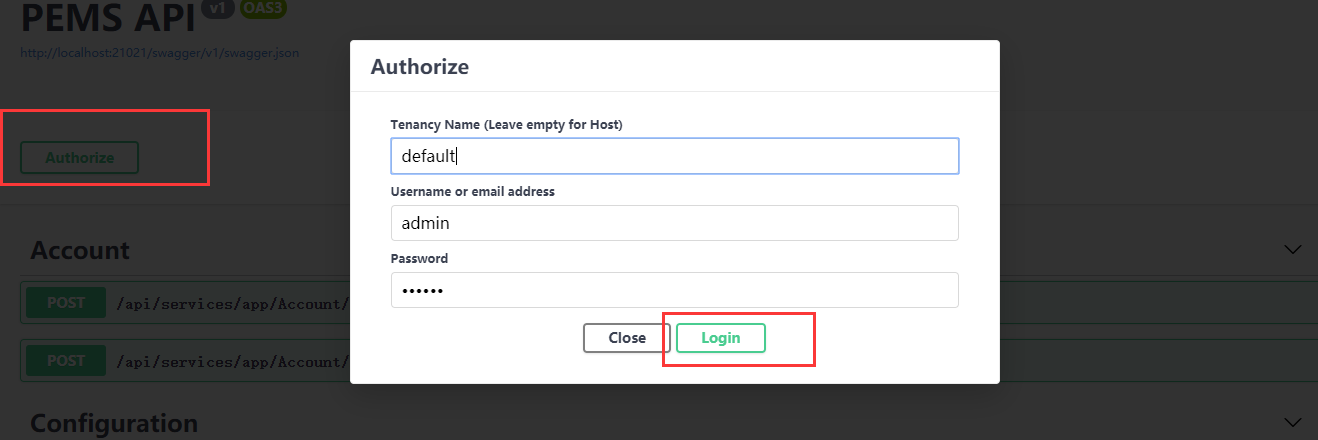Click into the Password field
The height and width of the screenshot is (440, 1318).
(x=674, y=290)
